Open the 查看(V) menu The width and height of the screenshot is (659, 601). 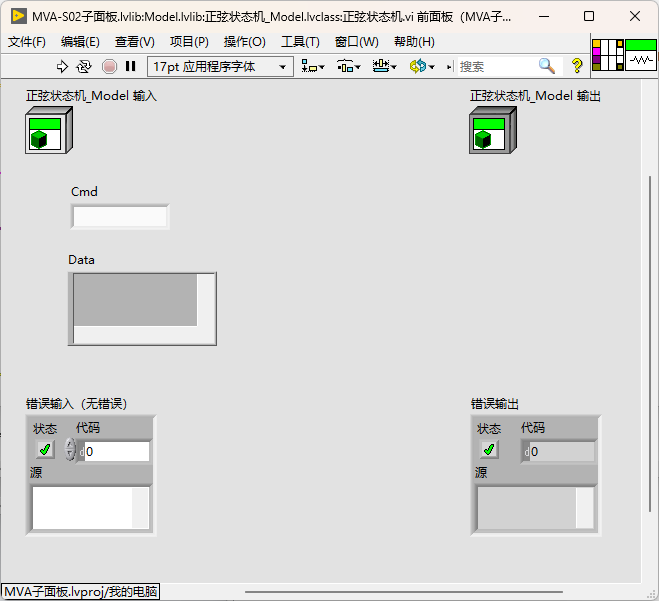tap(135, 42)
